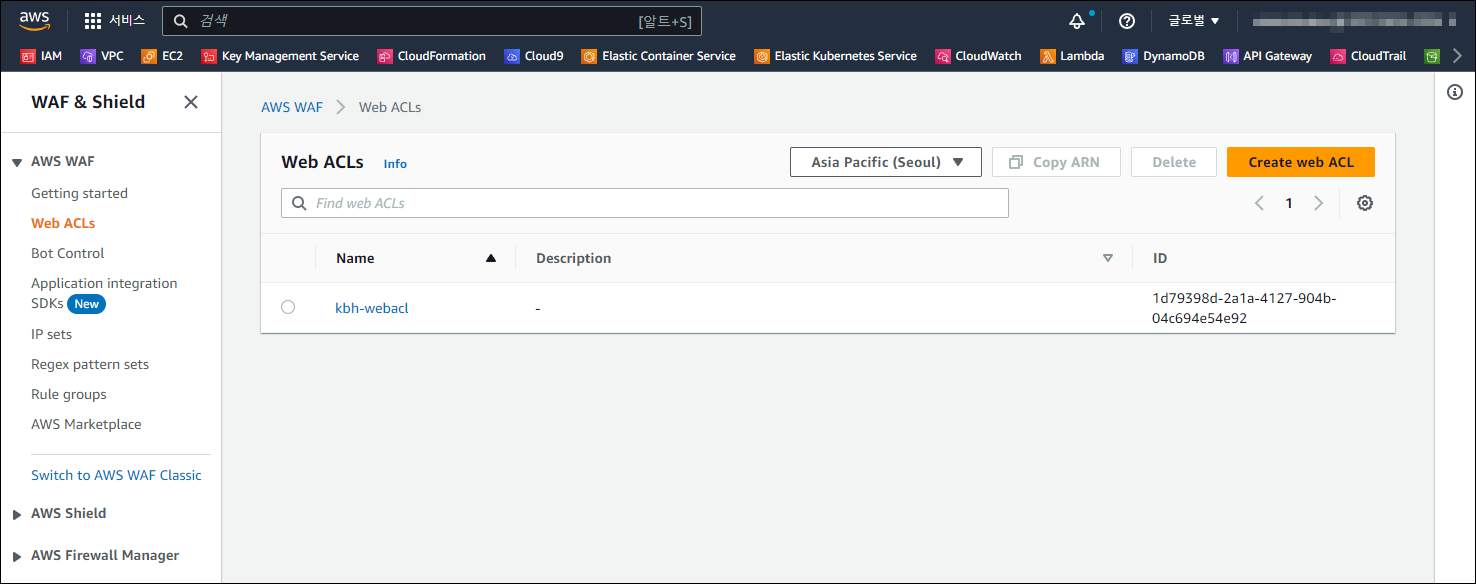Open table preferences gear icon
1476x584 pixels.
(1365, 203)
